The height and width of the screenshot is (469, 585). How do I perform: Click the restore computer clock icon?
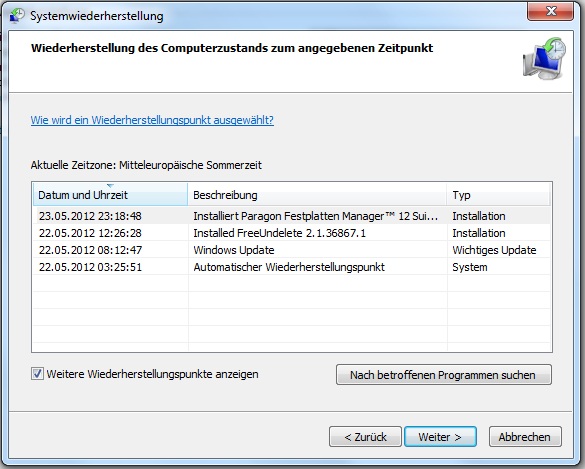pos(544,58)
